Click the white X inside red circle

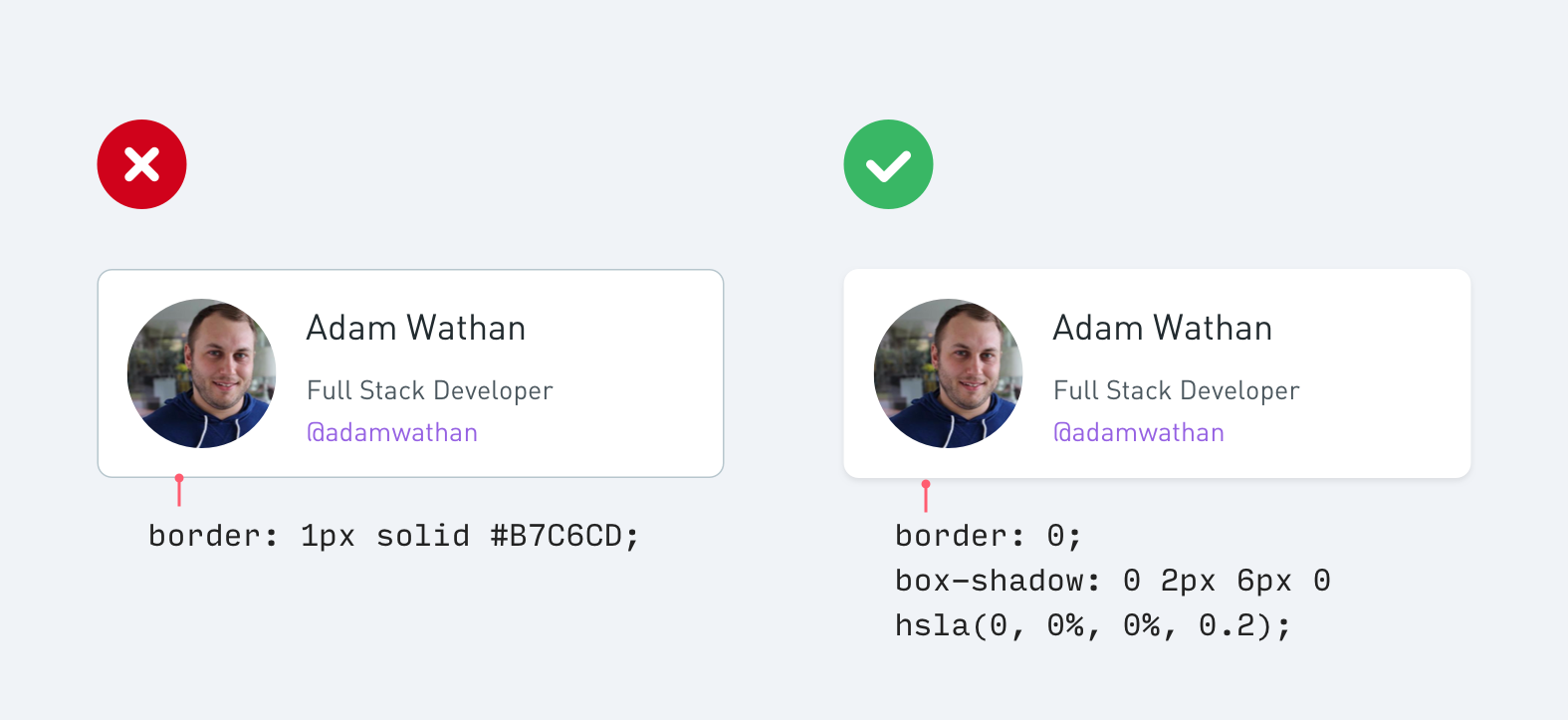click(141, 164)
